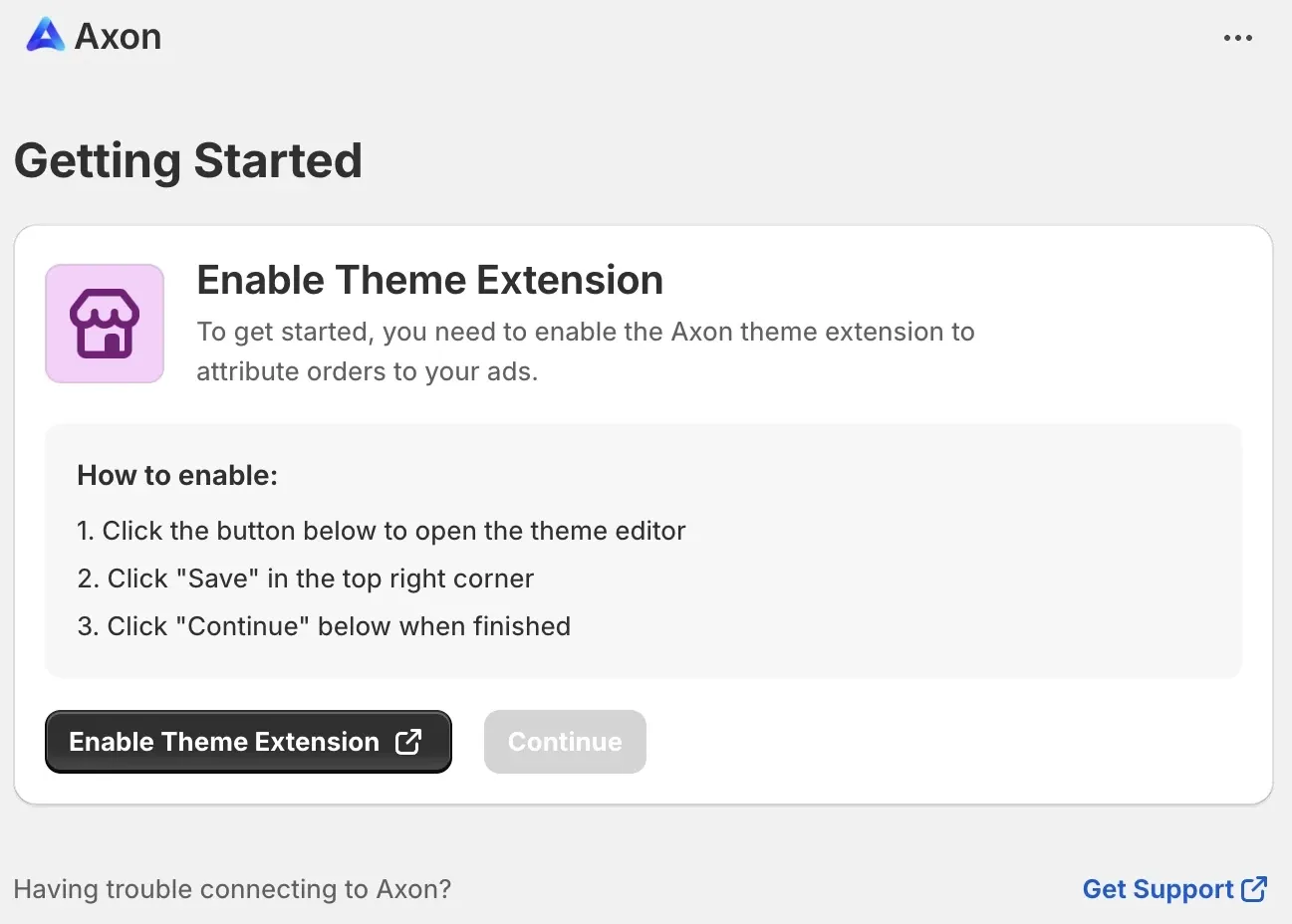The height and width of the screenshot is (924, 1292).
Task: Click the trouble connecting to Axon text
Action: pyautogui.click(x=233, y=888)
